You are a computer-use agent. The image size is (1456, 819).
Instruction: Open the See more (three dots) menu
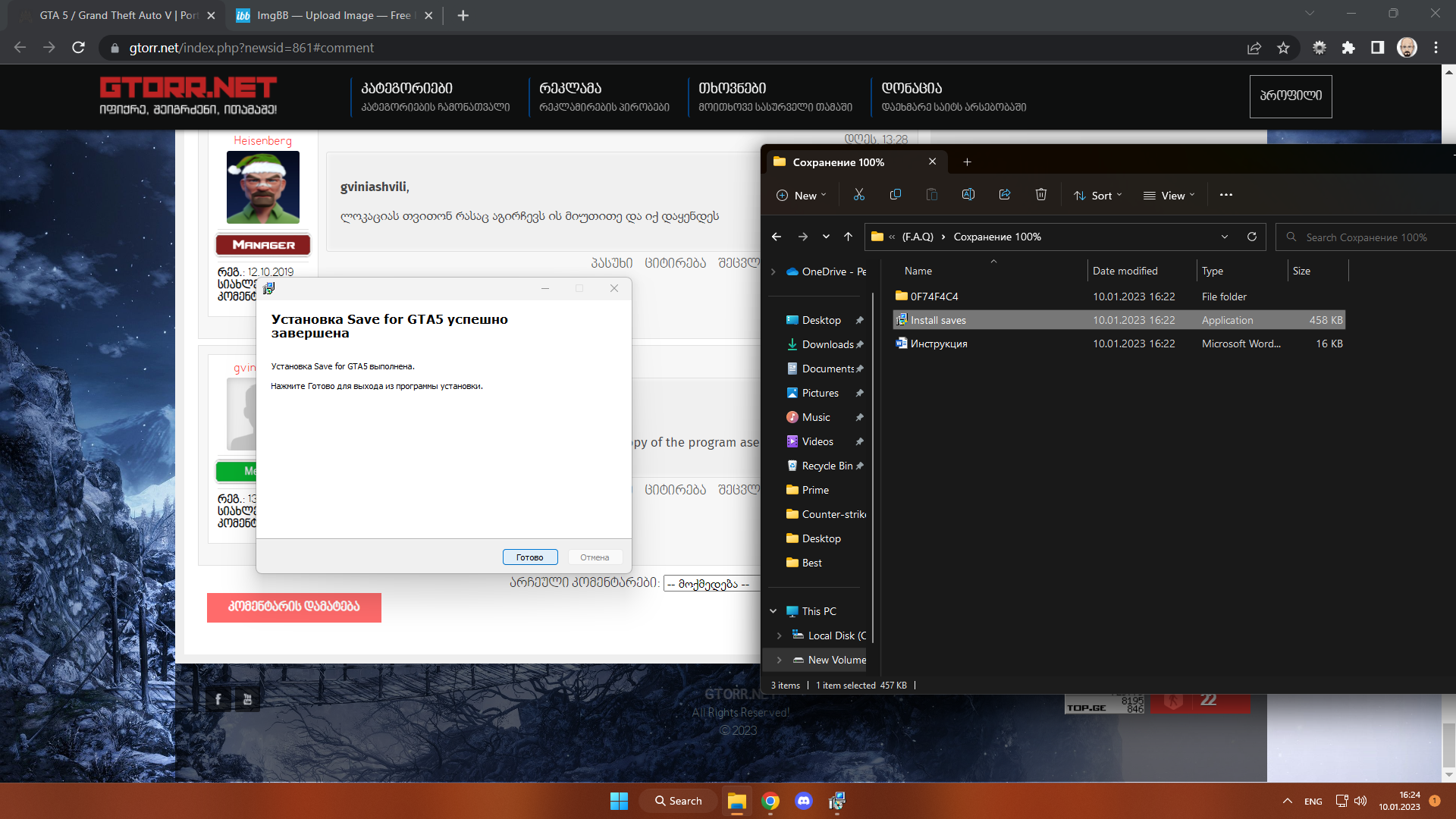1226,195
